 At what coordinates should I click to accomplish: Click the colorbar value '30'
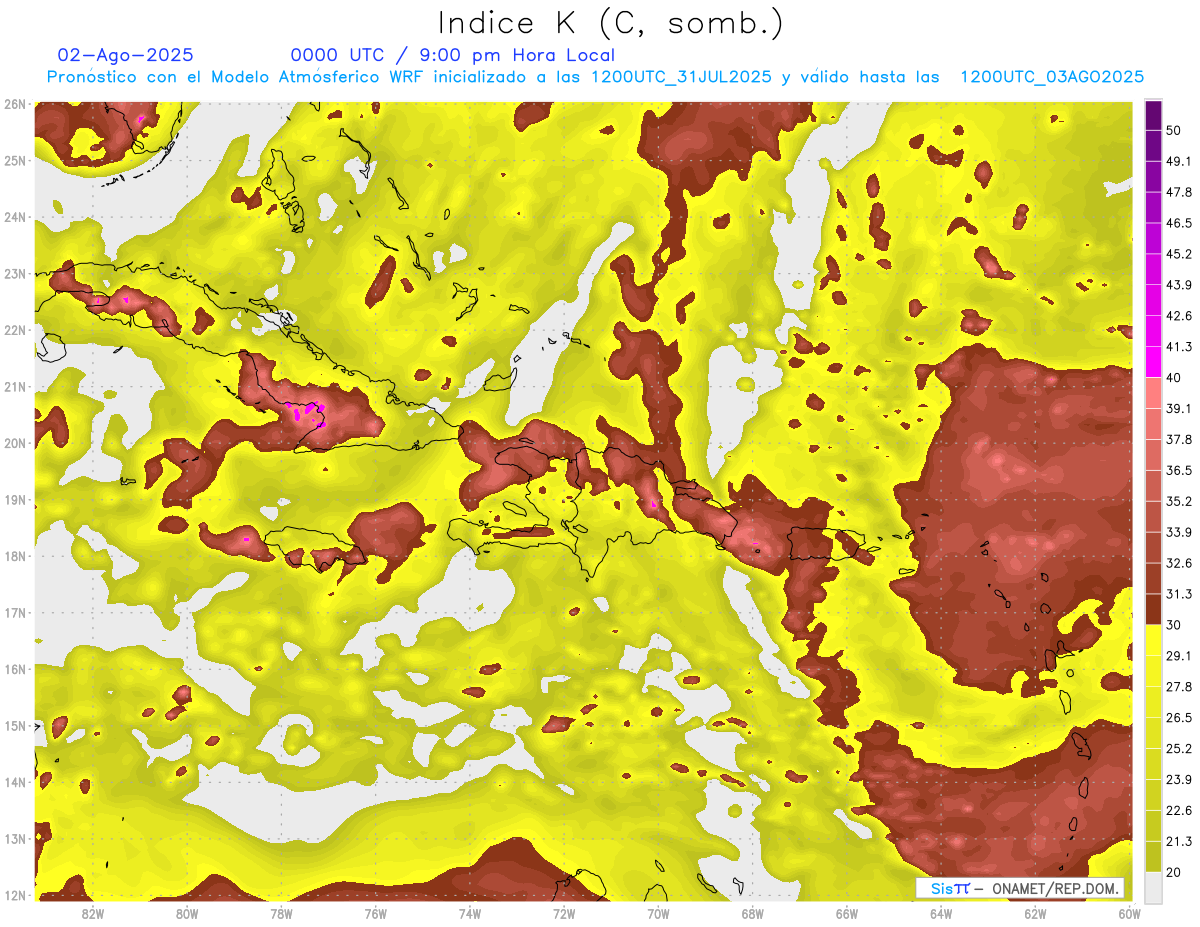(1174, 625)
